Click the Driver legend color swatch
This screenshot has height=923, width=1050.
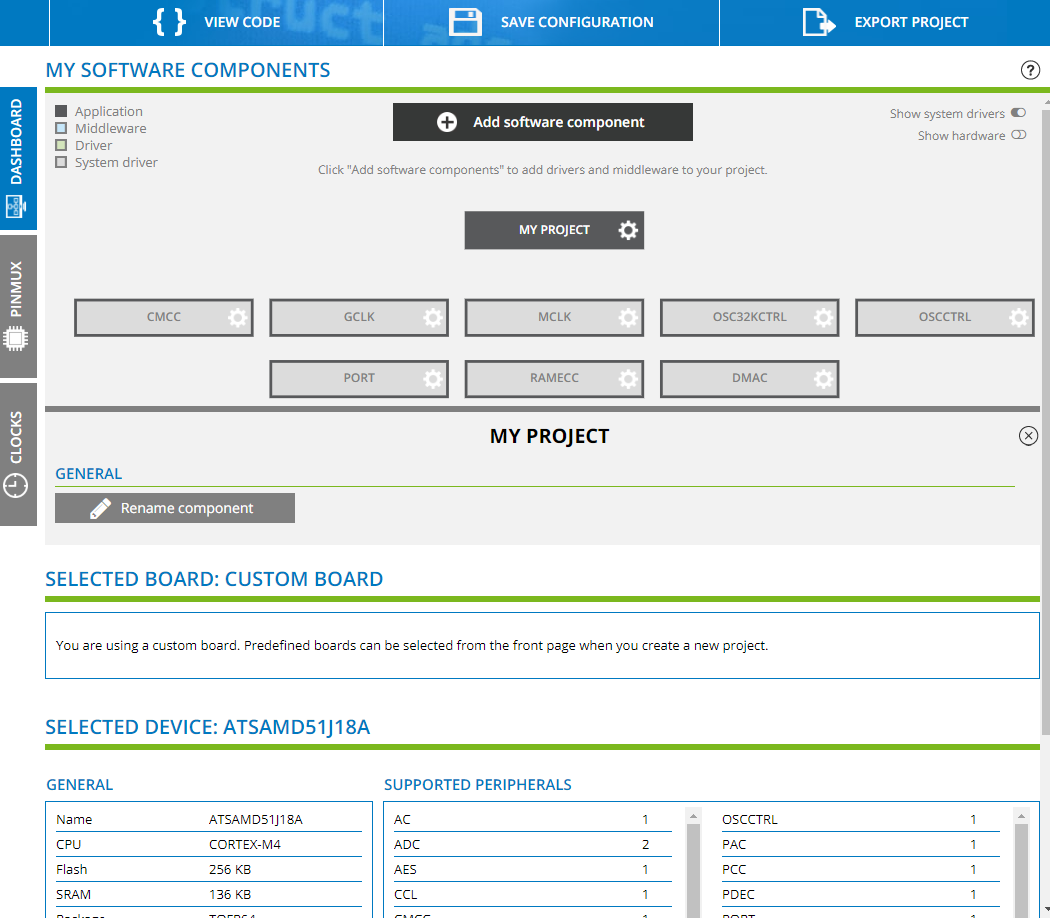coord(61,145)
